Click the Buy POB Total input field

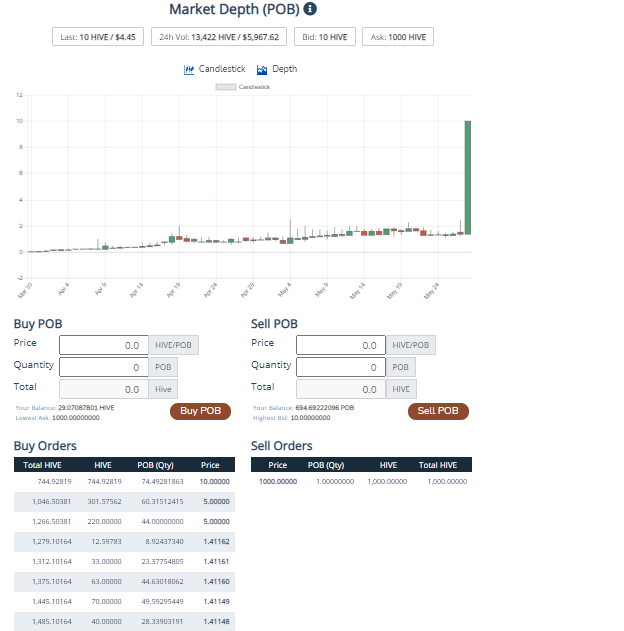click(x=104, y=389)
